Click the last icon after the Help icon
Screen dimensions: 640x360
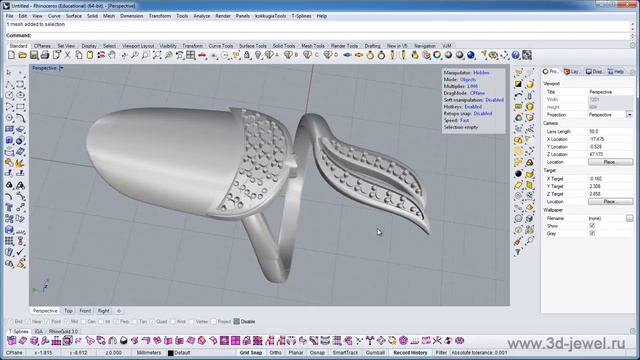527,55
